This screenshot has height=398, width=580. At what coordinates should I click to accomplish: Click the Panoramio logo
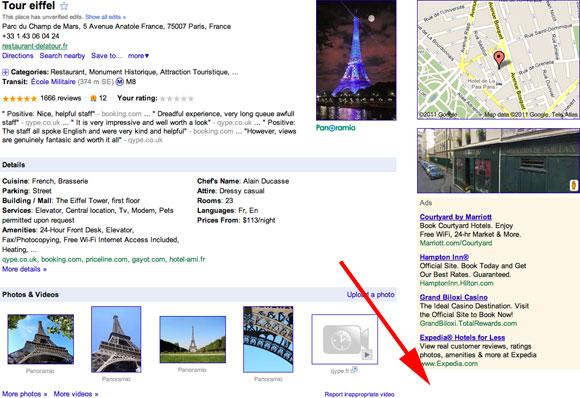pyautogui.click(x=335, y=128)
